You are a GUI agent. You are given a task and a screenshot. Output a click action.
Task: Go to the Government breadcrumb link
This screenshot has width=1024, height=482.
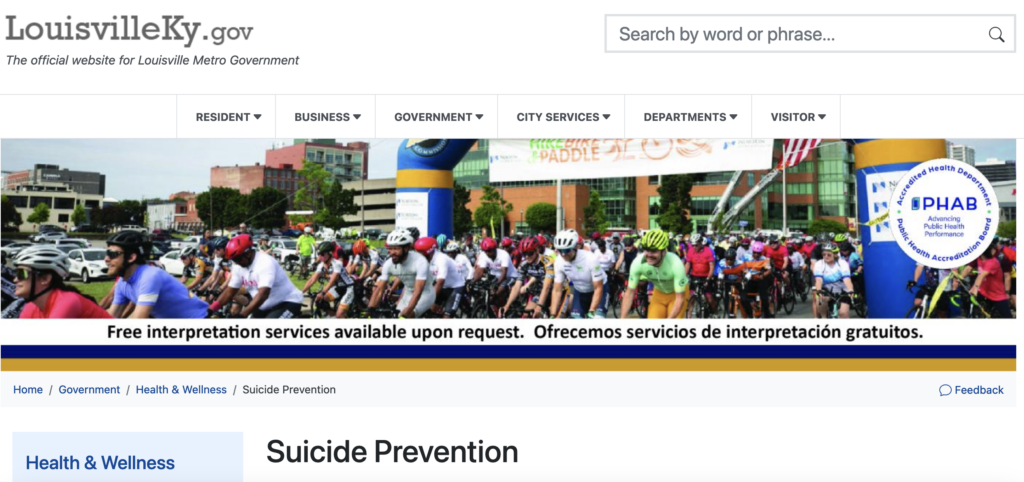point(89,390)
